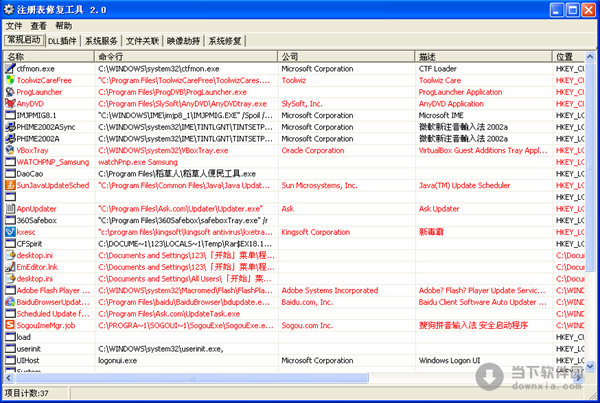Click the BaiduBrowserUpdate row icon
600x403 pixels.
(9, 301)
